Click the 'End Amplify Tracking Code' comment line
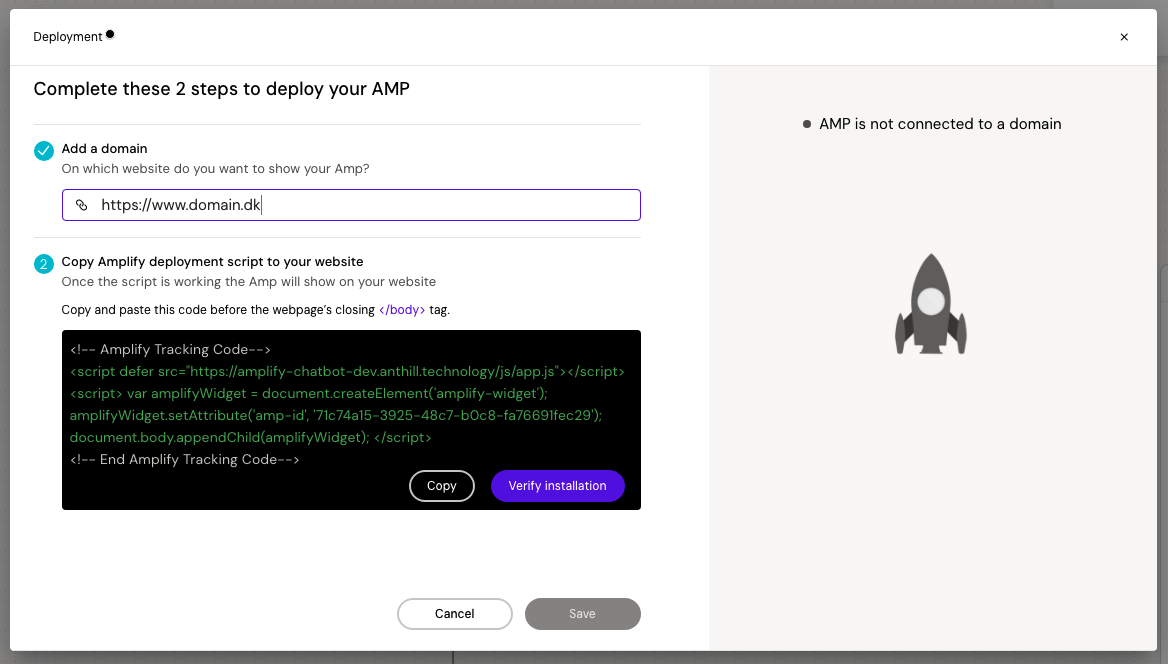Image resolution: width=1168 pixels, height=664 pixels. tap(185, 460)
